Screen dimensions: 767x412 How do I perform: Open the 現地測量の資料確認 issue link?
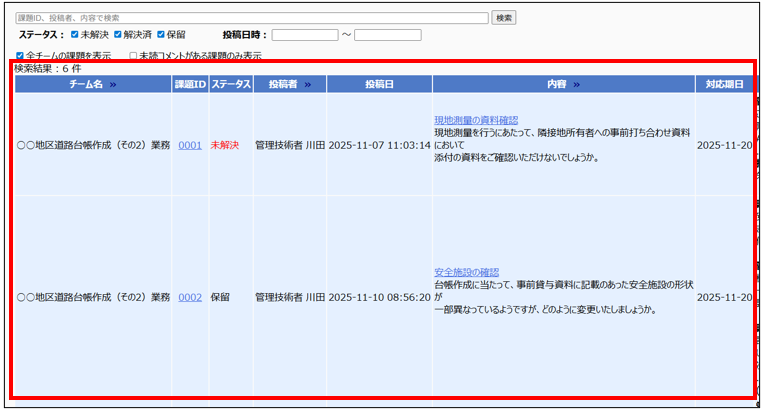point(476,120)
